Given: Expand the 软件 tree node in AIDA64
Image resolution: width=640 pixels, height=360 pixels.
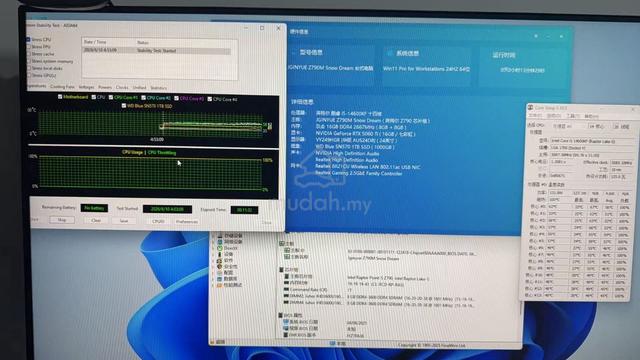Looking at the screenshot, I should 213,260.
